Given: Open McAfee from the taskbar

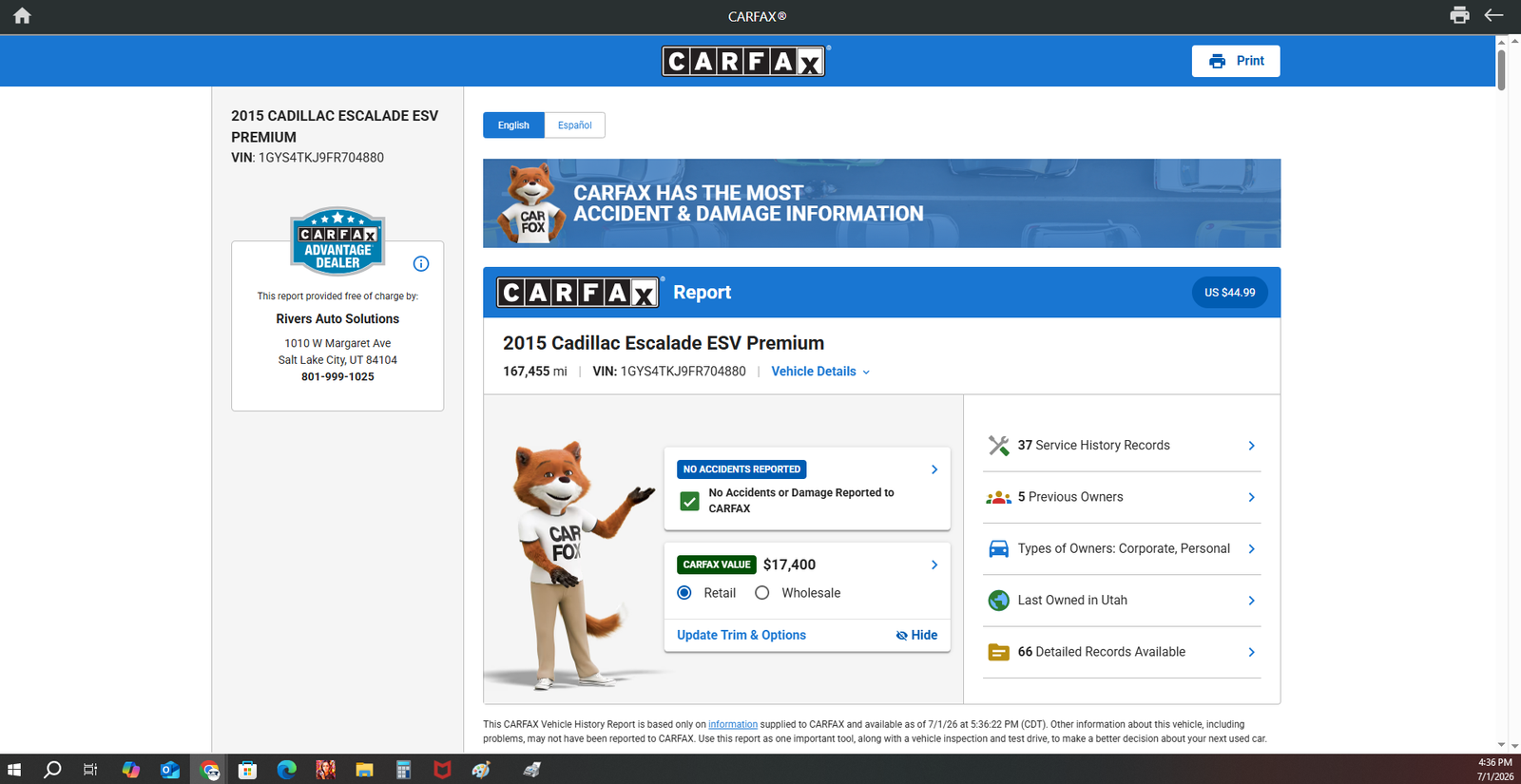Looking at the screenshot, I should (442, 770).
